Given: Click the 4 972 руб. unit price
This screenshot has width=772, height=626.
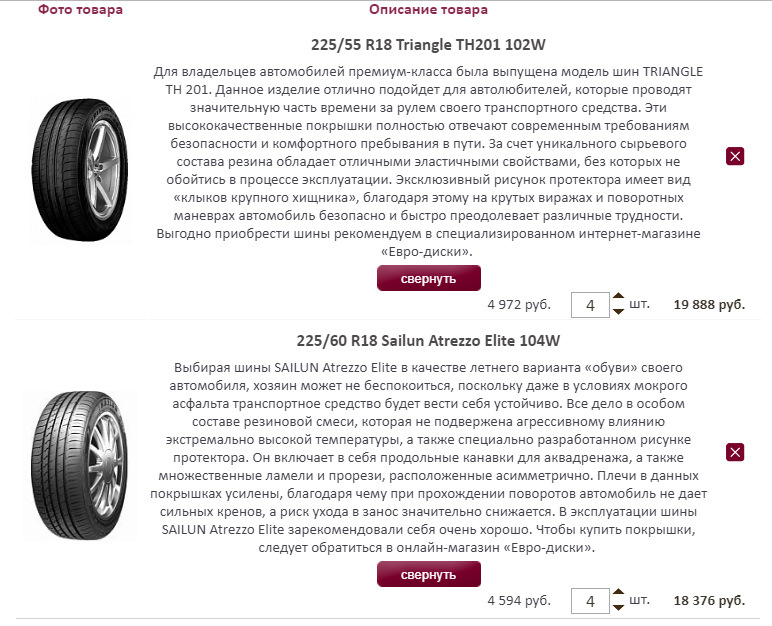Looking at the screenshot, I should (x=519, y=304).
